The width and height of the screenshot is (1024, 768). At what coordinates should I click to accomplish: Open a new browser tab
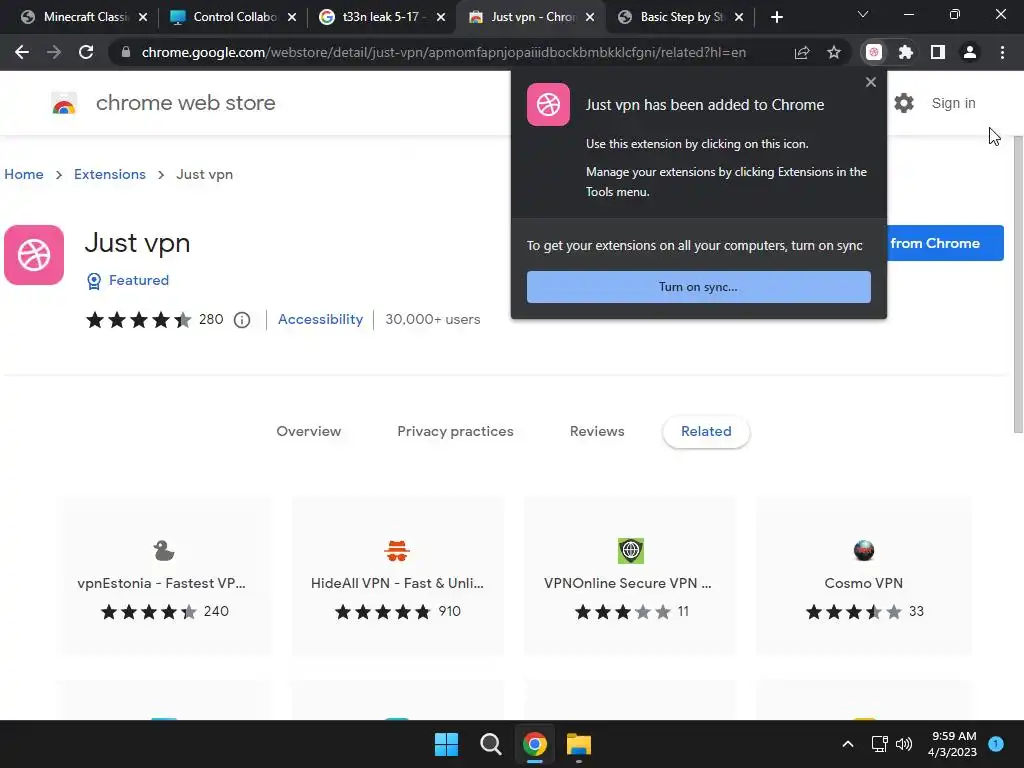coord(776,17)
